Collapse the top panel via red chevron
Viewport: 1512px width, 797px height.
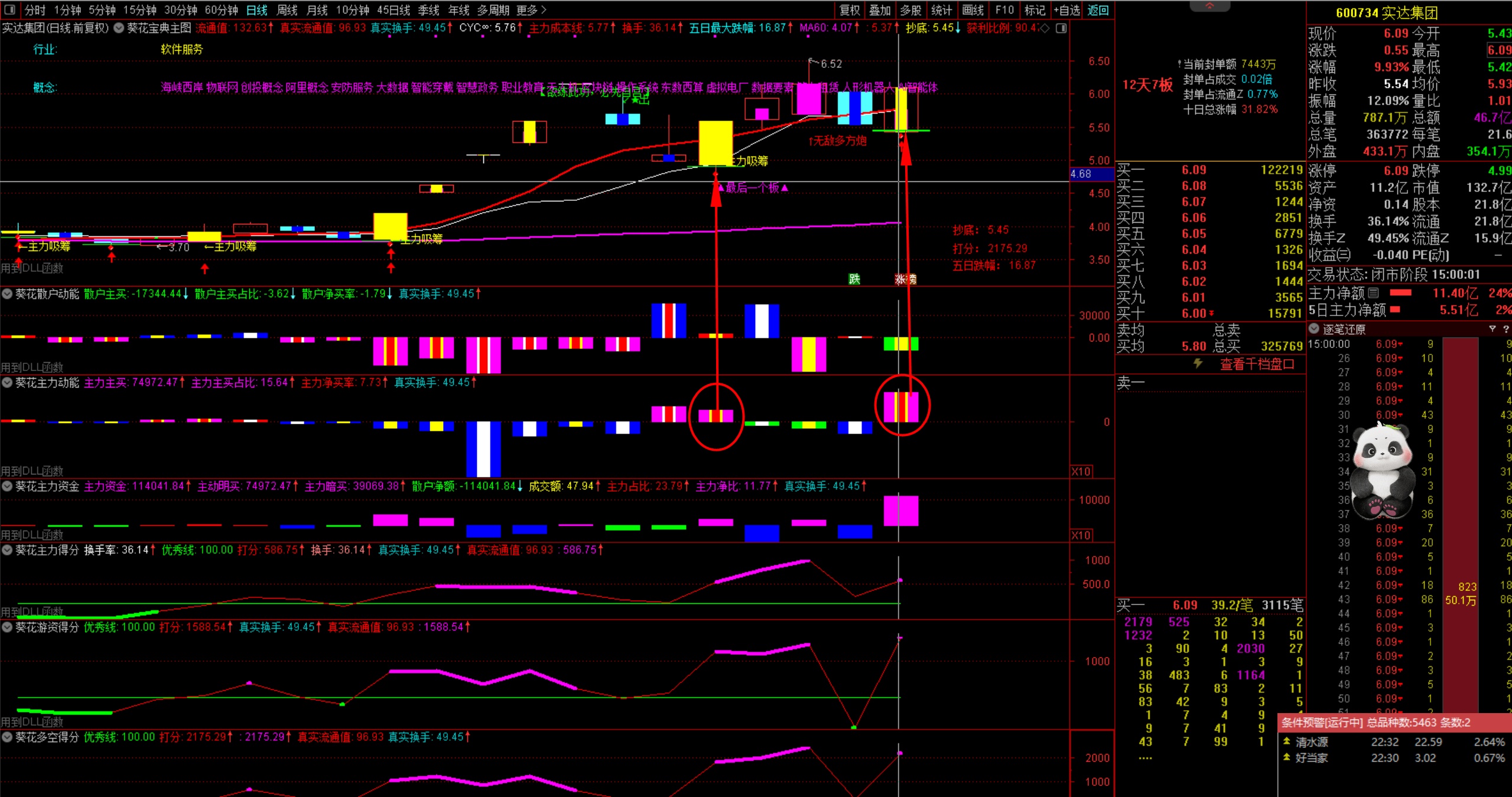pyautogui.click(x=1209, y=6)
